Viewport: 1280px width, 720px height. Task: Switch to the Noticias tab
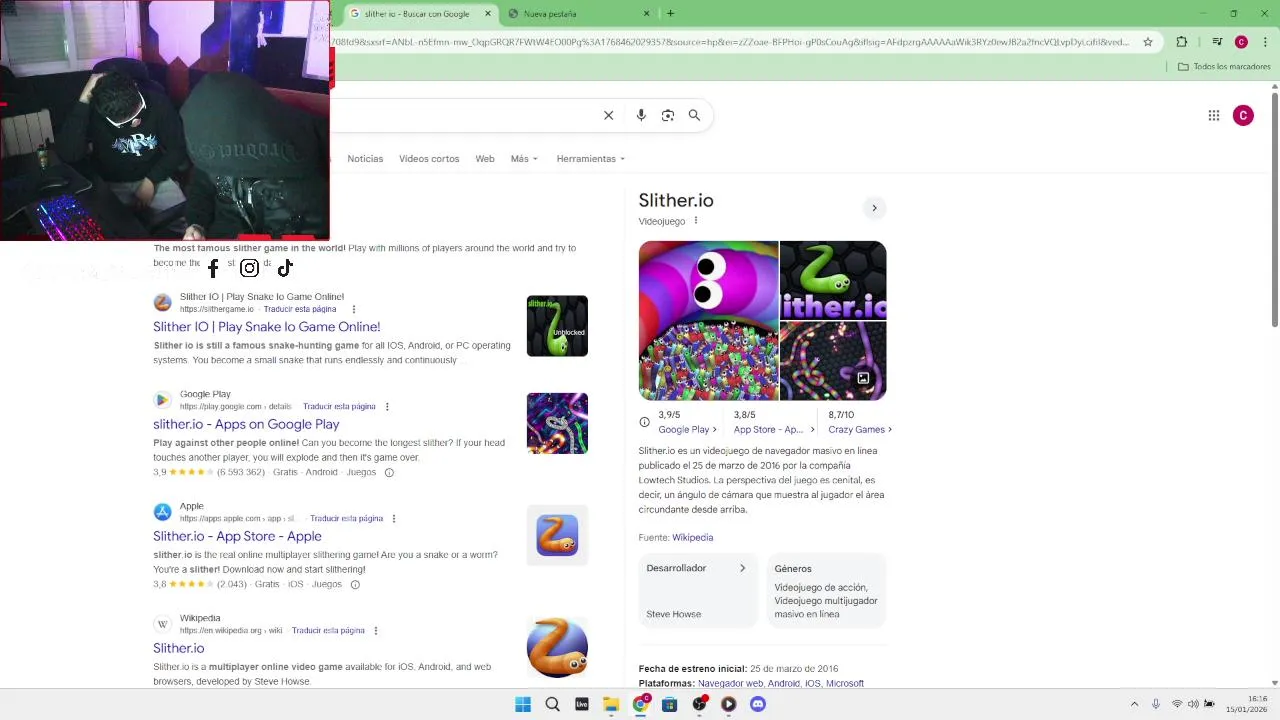tap(365, 158)
